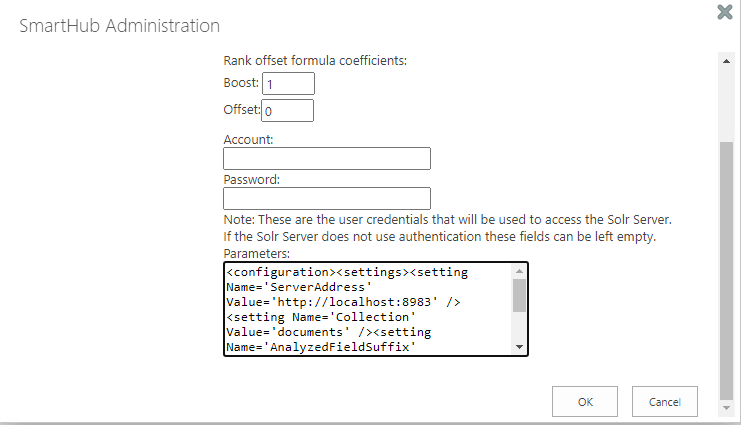The height and width of the screenshot is (425, 741).
Task: Click the "Account:" label
Action: pyautogui.click(x=249, y=140)
